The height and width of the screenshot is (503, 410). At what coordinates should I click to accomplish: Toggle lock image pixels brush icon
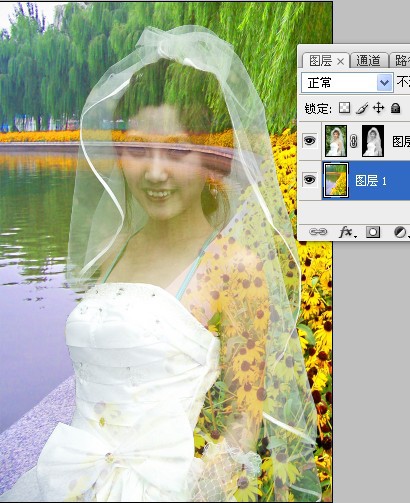pyautogui.click(x=362, y=108)
